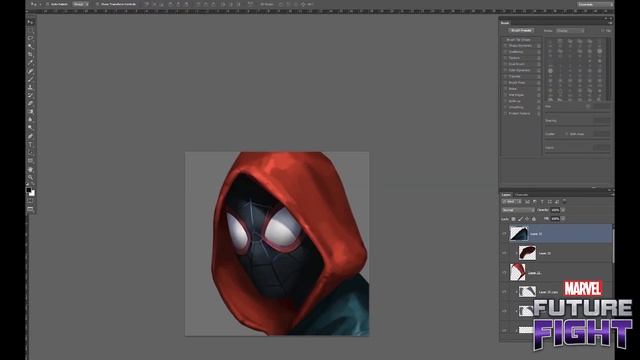Switch to the Layers tab
This screenshot has width=640, height=360.
506,195
